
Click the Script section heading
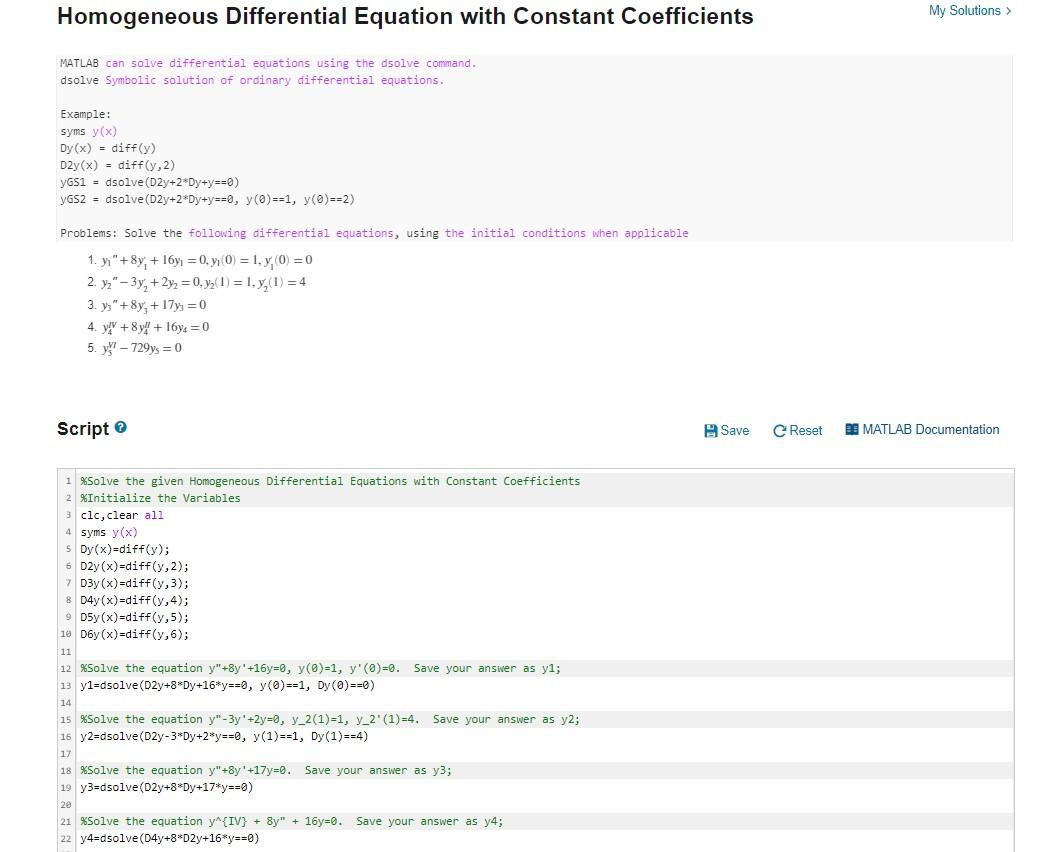[82, 428]
